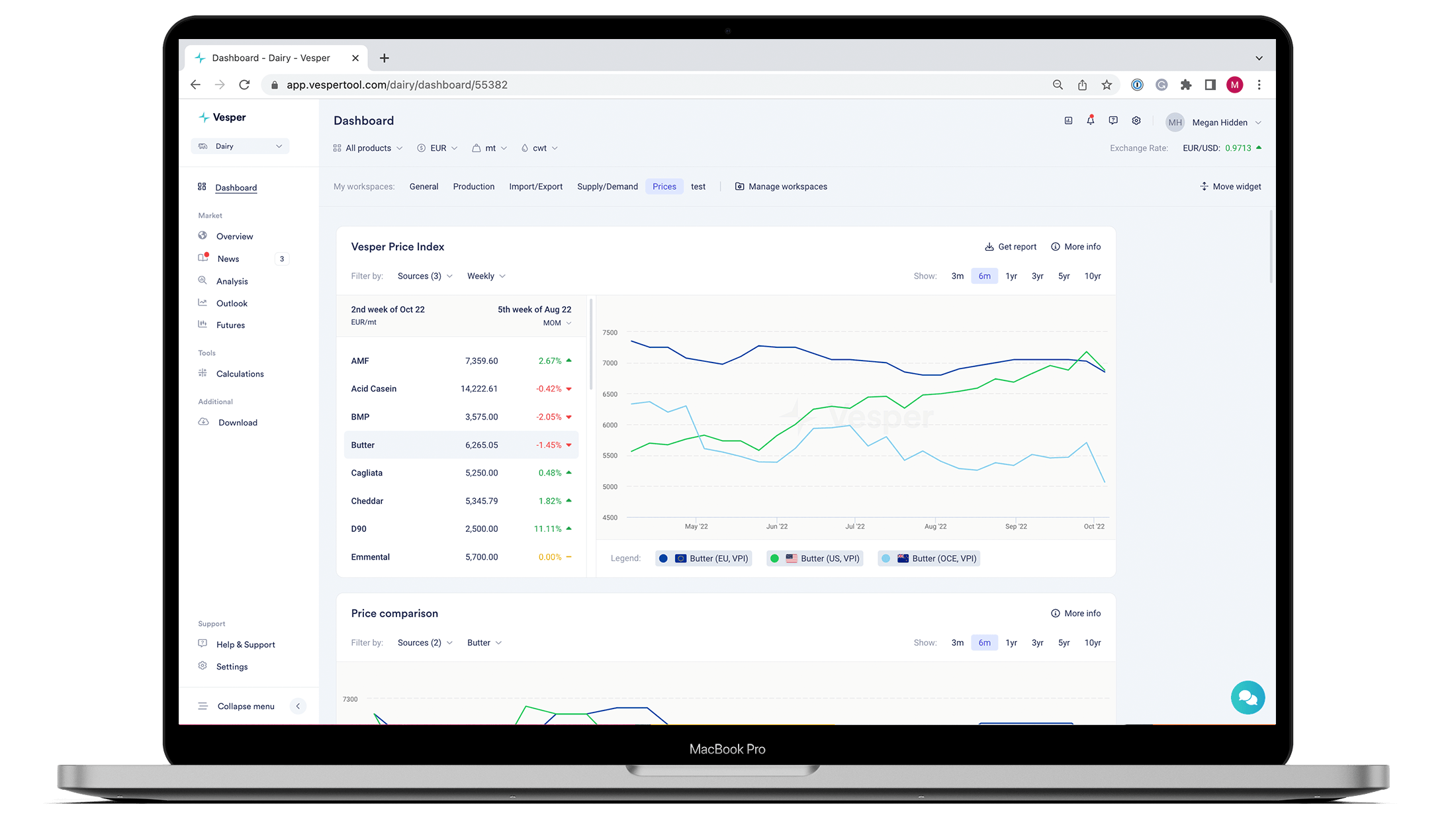
Task: Expand the Weekly interval dropdown
Action: pyautogui.click(x=486, y=276)
